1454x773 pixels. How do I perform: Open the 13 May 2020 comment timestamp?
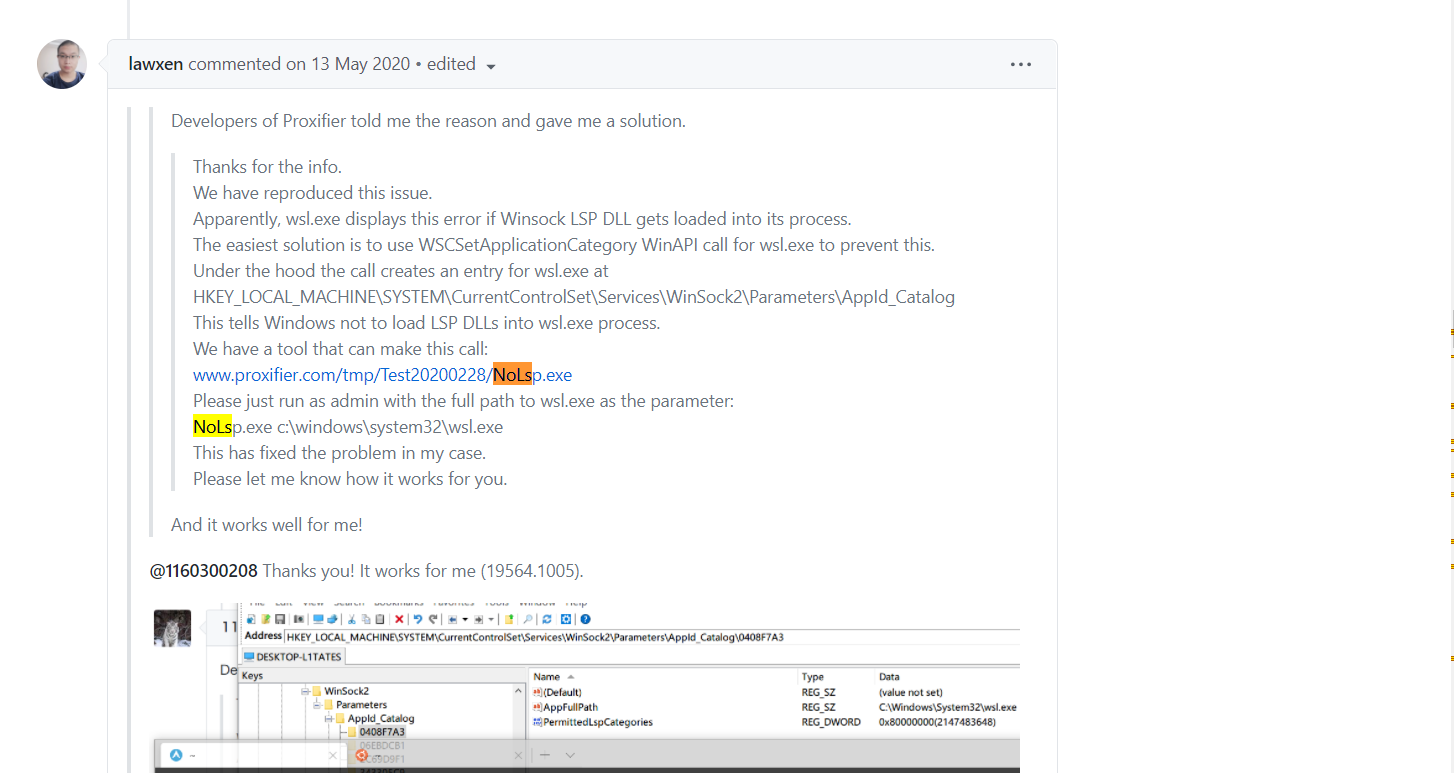click(360, 64)
